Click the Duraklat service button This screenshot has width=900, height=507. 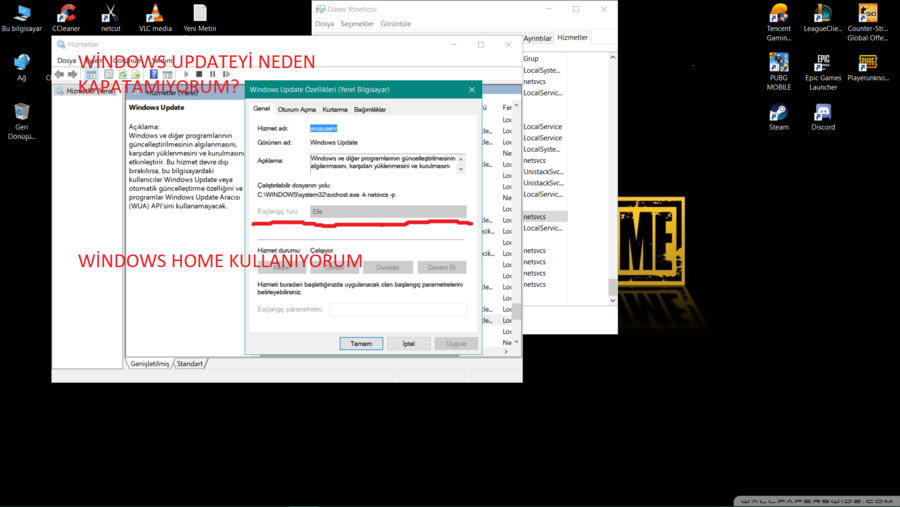coord(388,267)
